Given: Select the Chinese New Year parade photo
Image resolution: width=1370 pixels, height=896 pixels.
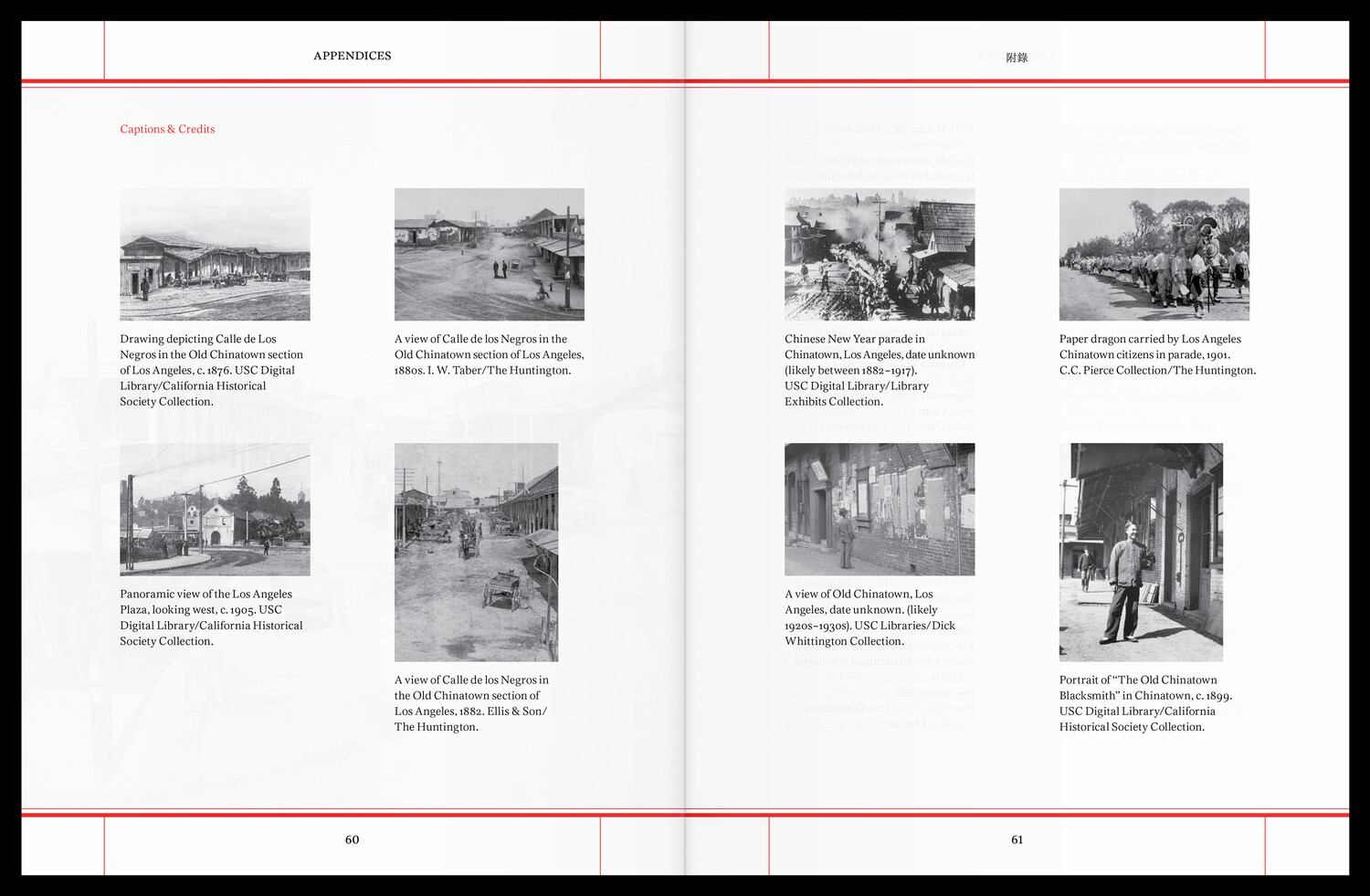Looking at the screenshot, I should [x=880, y=255].
